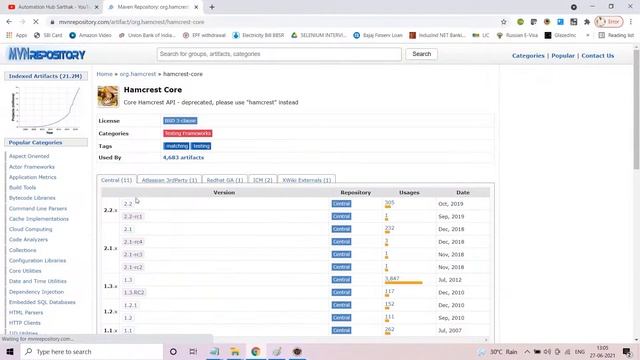Close the Maven Repository tab

tap(196, 7)
